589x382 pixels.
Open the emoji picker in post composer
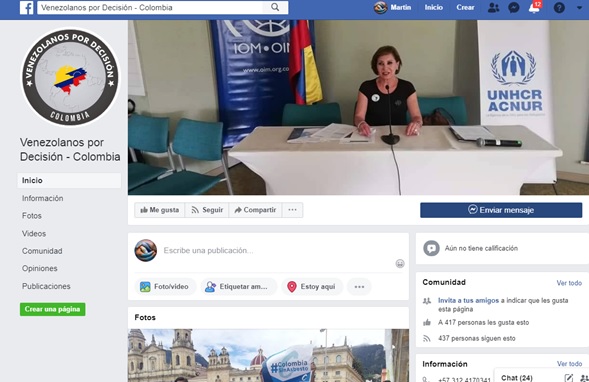[x=400, y=264]
